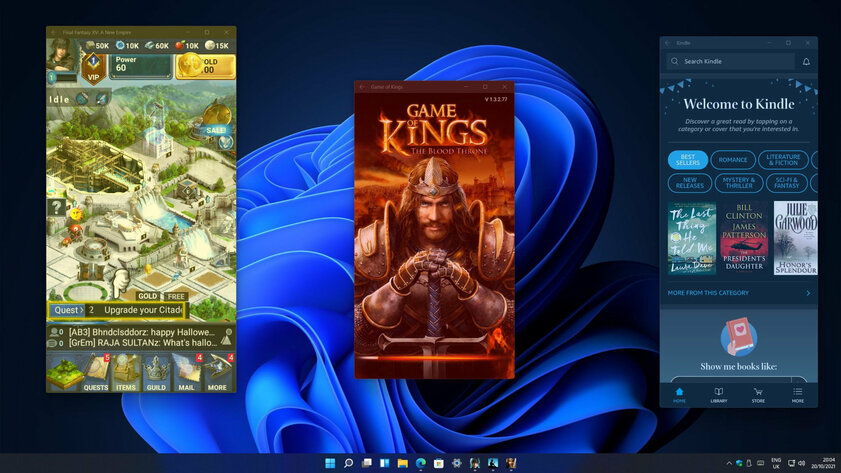Click the question mark help icon in game
Screen dimensions: 841x473
[x=57, y=206]
